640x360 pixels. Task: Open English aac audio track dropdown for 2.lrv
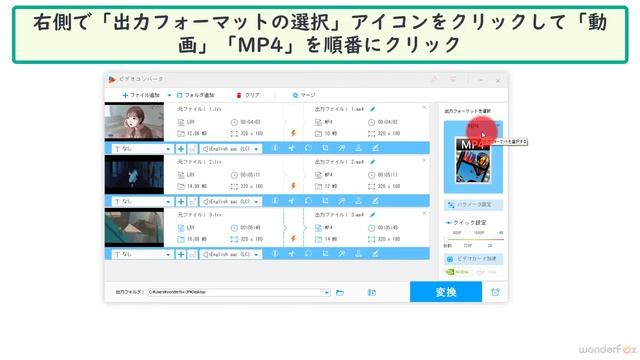pyautogui.click(x=231, y=202)
